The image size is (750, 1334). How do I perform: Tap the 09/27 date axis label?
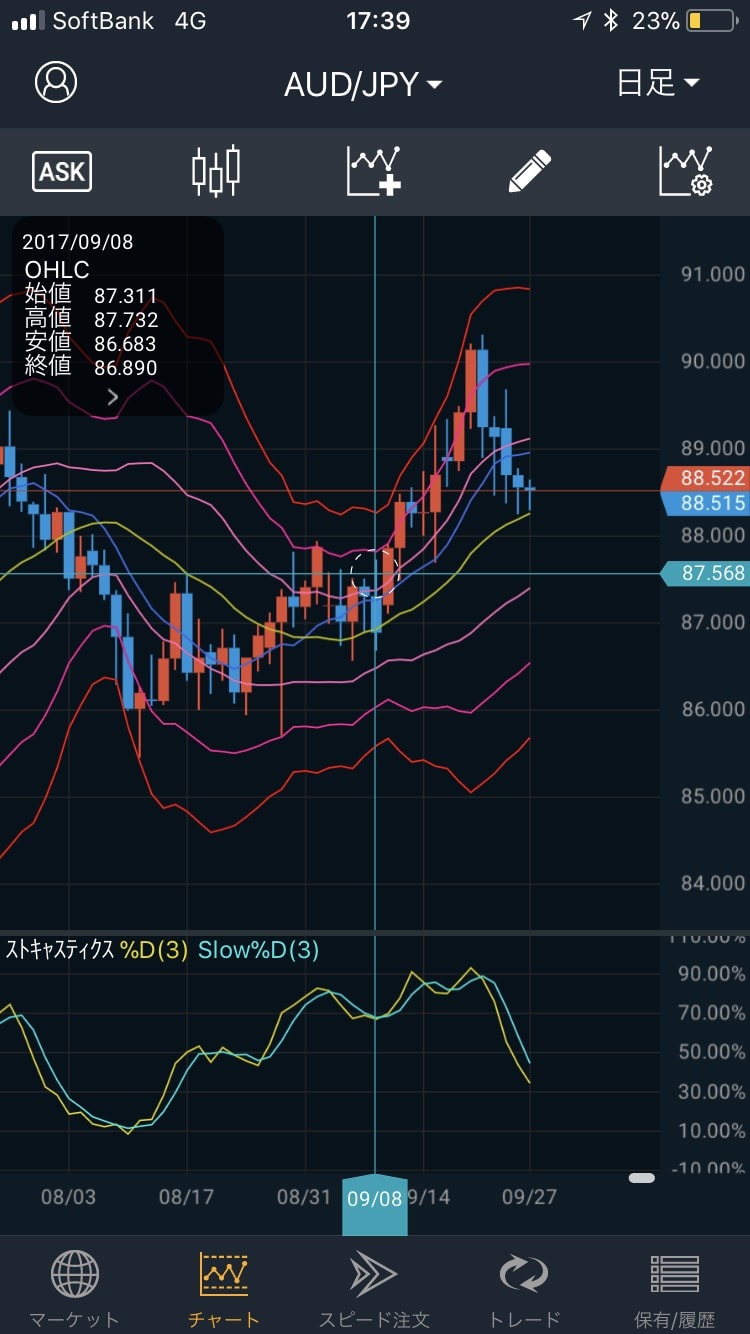pyautogui.click(x=529, y=1196)
